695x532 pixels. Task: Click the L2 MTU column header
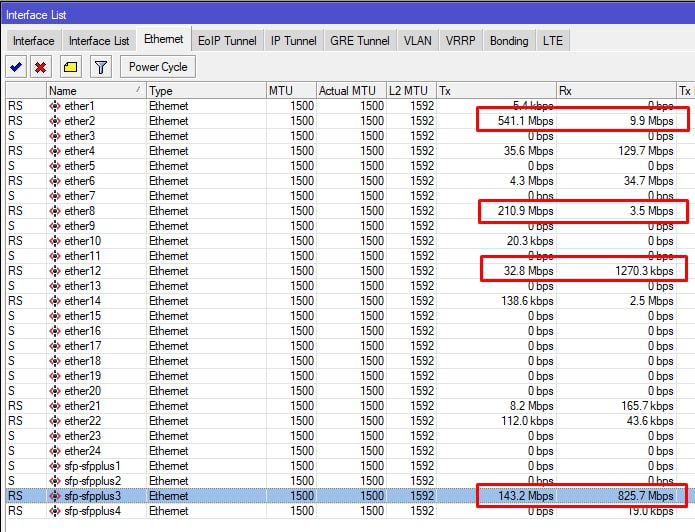click(411, 90)
